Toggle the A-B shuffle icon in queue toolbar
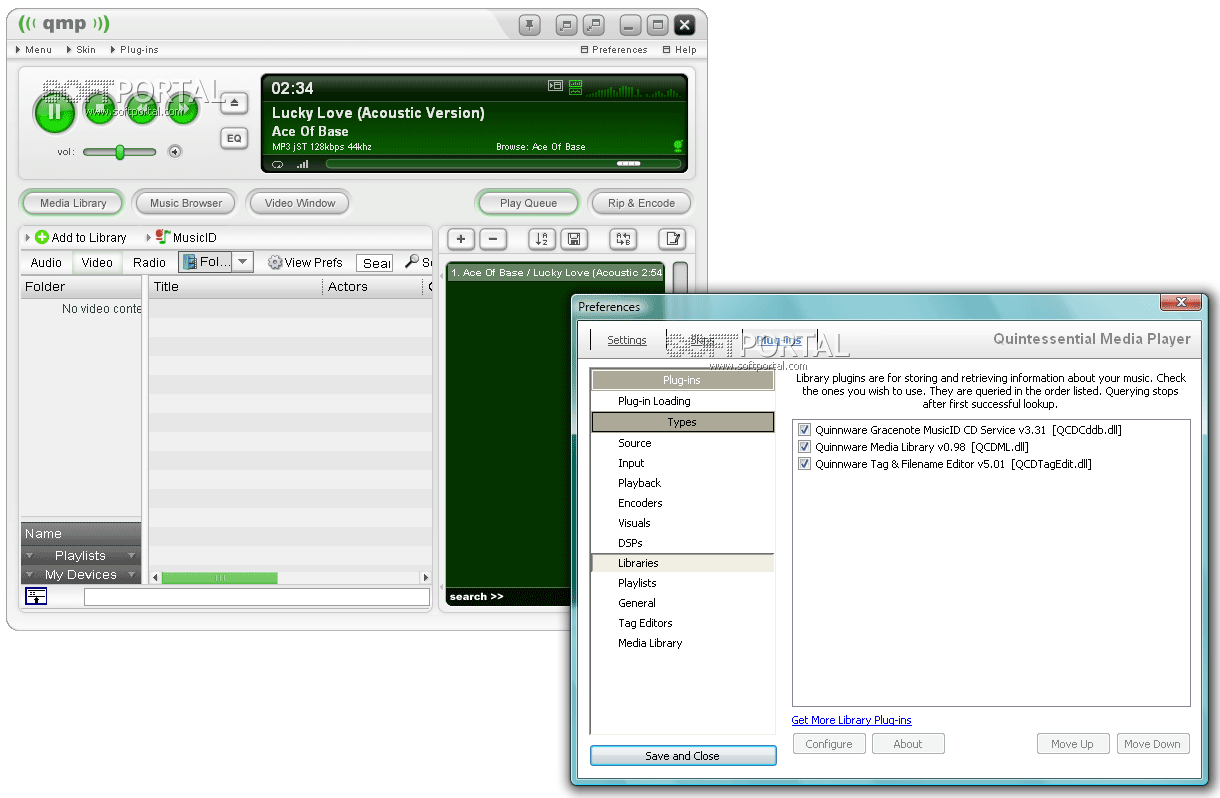The height and width of the screenshot is (798, 1220). (x=623, y=238)
